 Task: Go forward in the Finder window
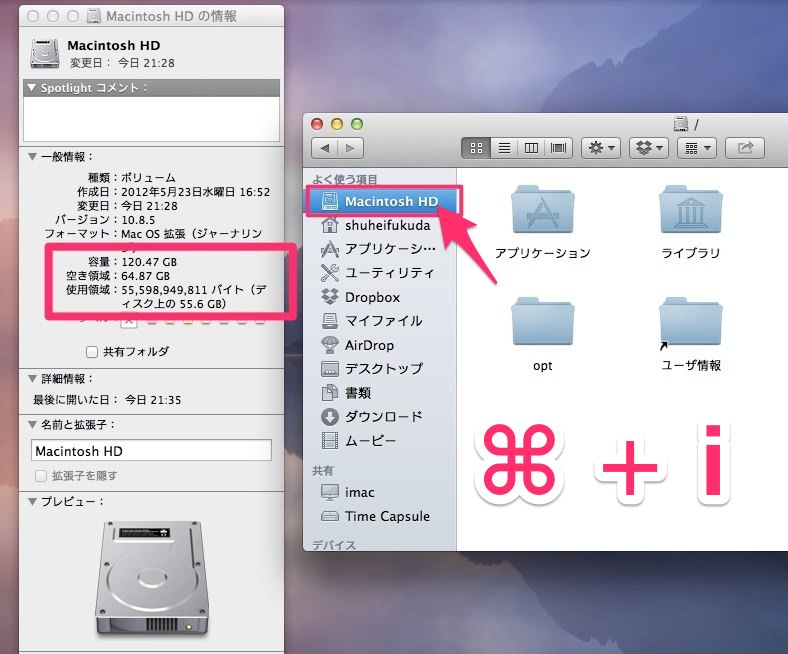click(x=350, y=148)
